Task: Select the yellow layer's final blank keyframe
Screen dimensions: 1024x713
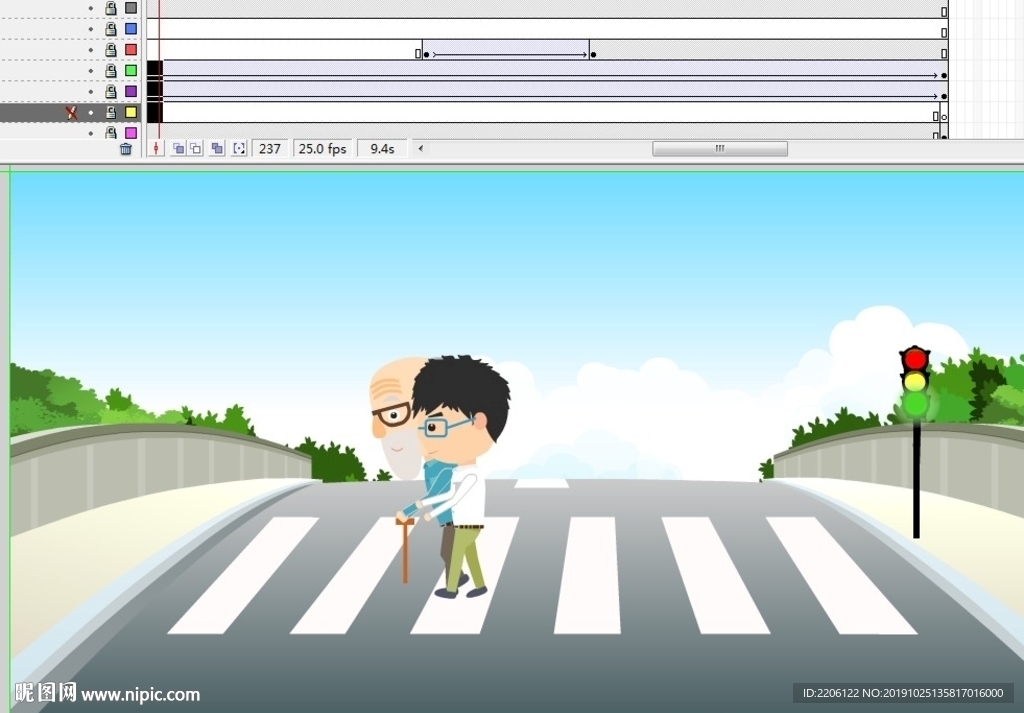Action: click(944, 117)
